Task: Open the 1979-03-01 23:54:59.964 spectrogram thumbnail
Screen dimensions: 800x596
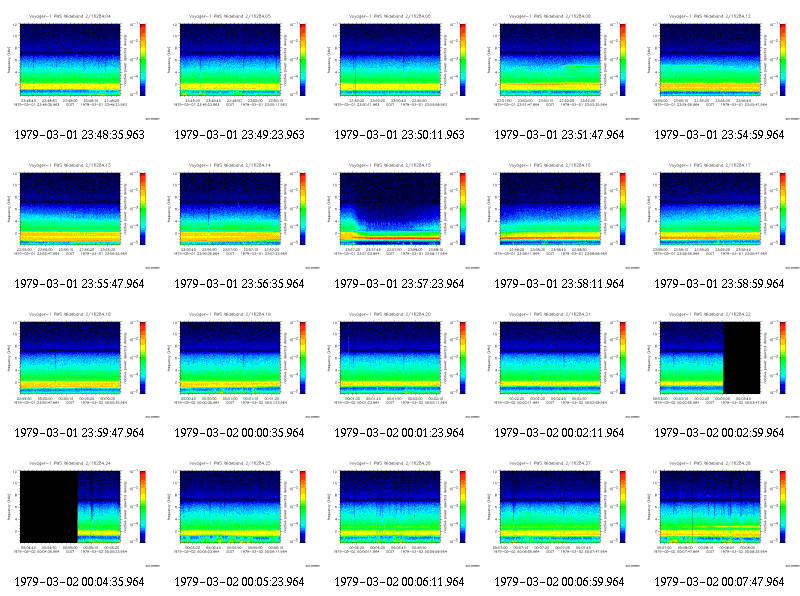Action: pyautogui.click(x=720, y=66)
